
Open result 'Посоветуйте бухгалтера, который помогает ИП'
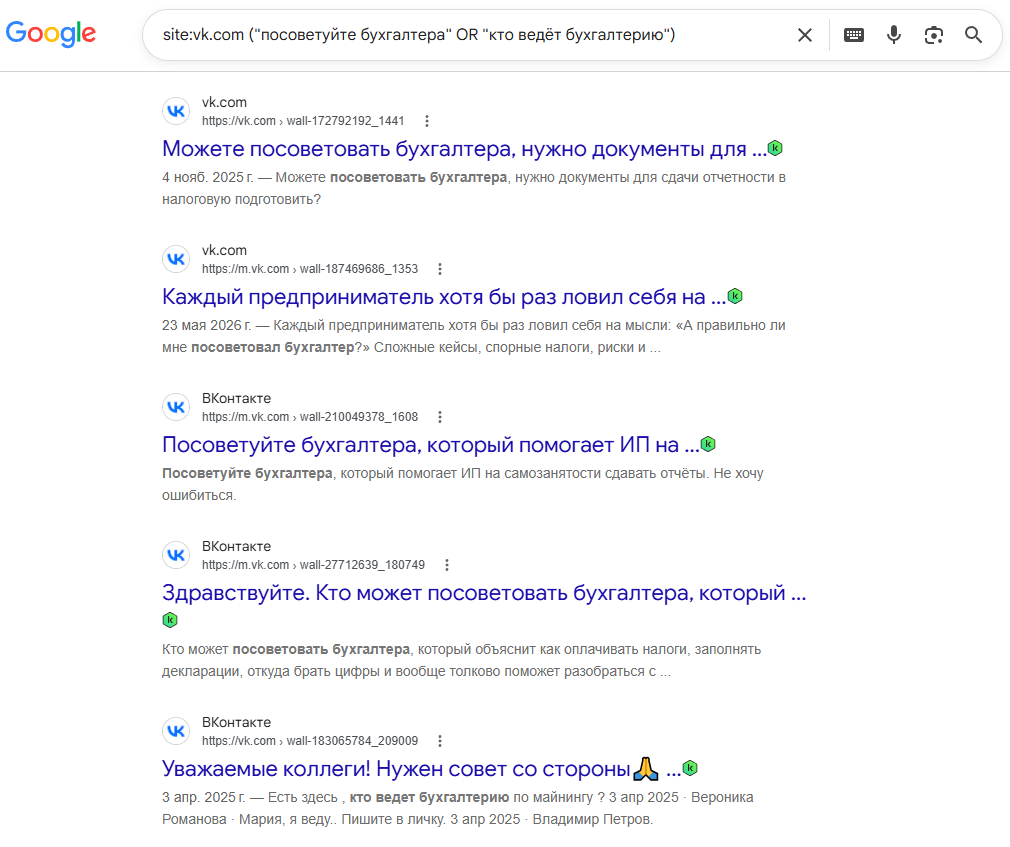[430, 445]
